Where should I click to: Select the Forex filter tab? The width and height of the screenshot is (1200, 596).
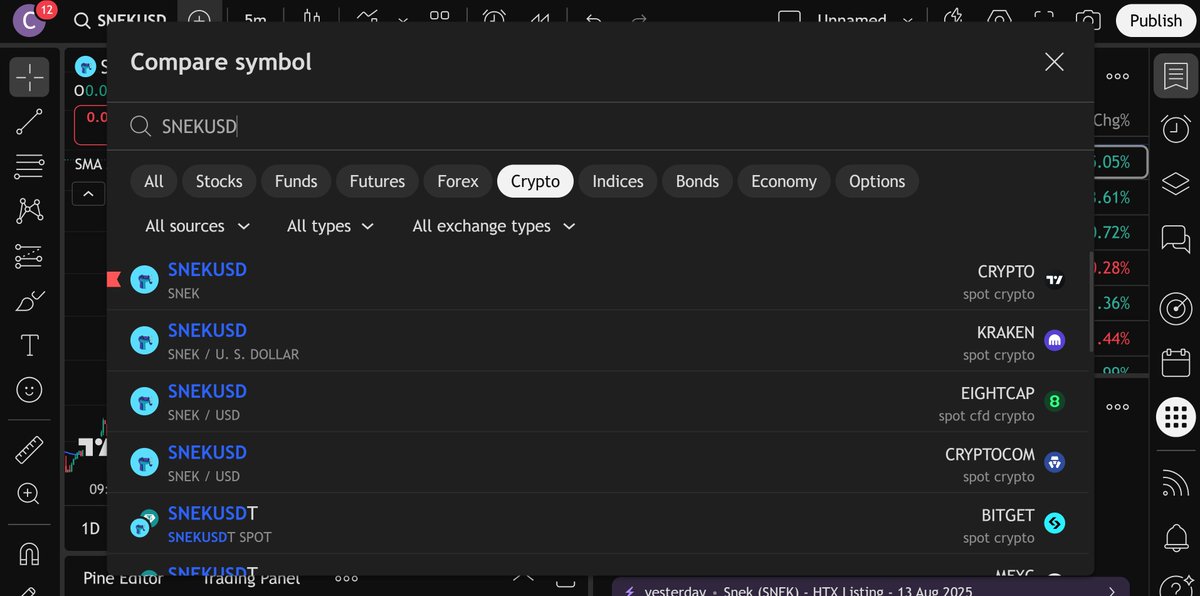(458, 181)
